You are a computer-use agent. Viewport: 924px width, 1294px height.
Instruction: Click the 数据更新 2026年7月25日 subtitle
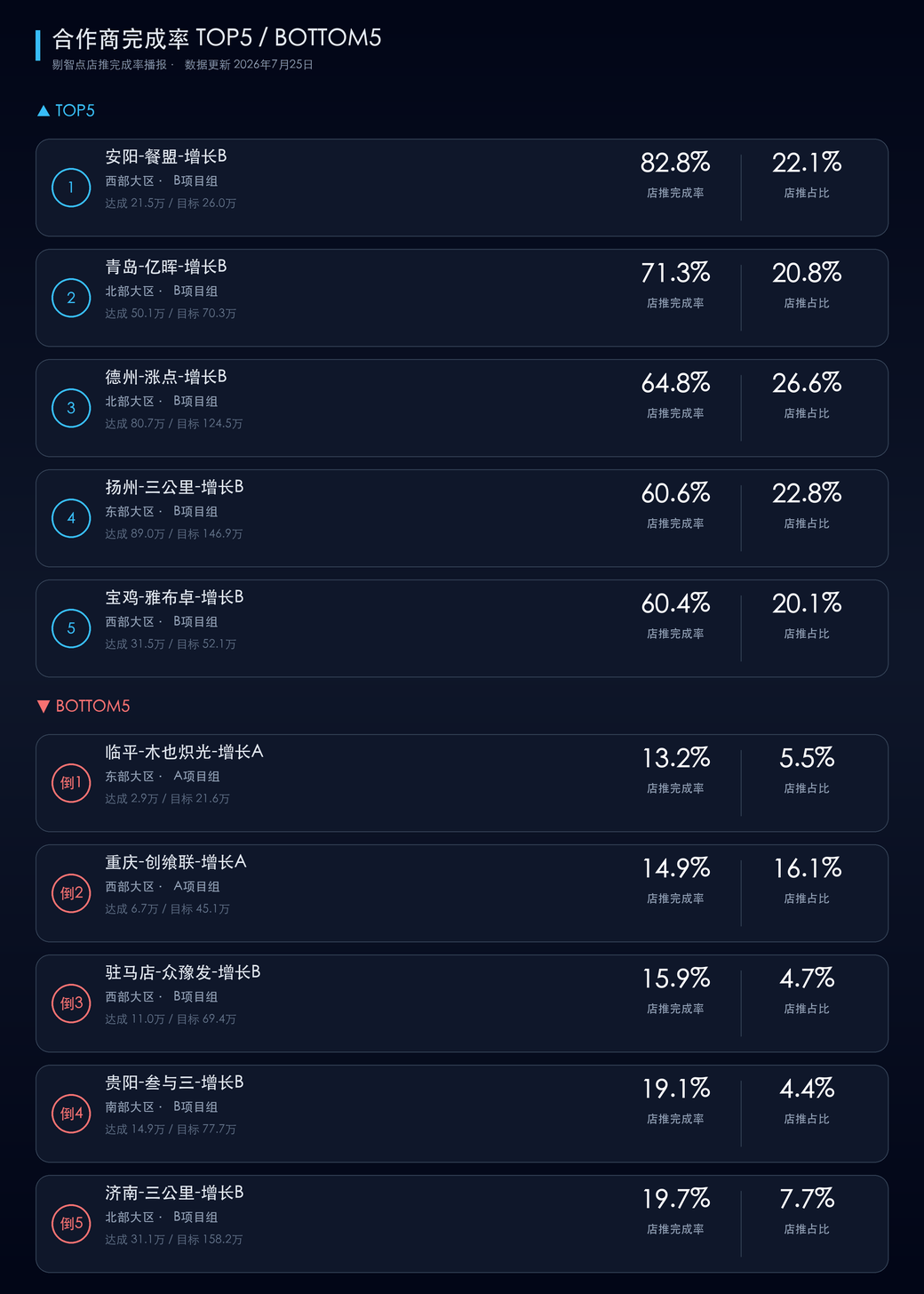coord(249,65)
